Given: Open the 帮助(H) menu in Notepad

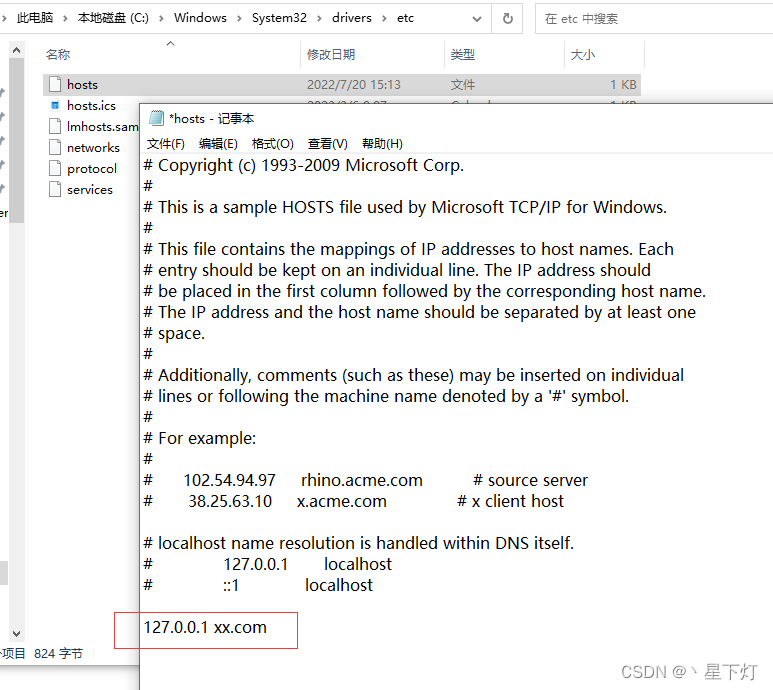Looking at the screenshot, I should (x=382, y=144).
